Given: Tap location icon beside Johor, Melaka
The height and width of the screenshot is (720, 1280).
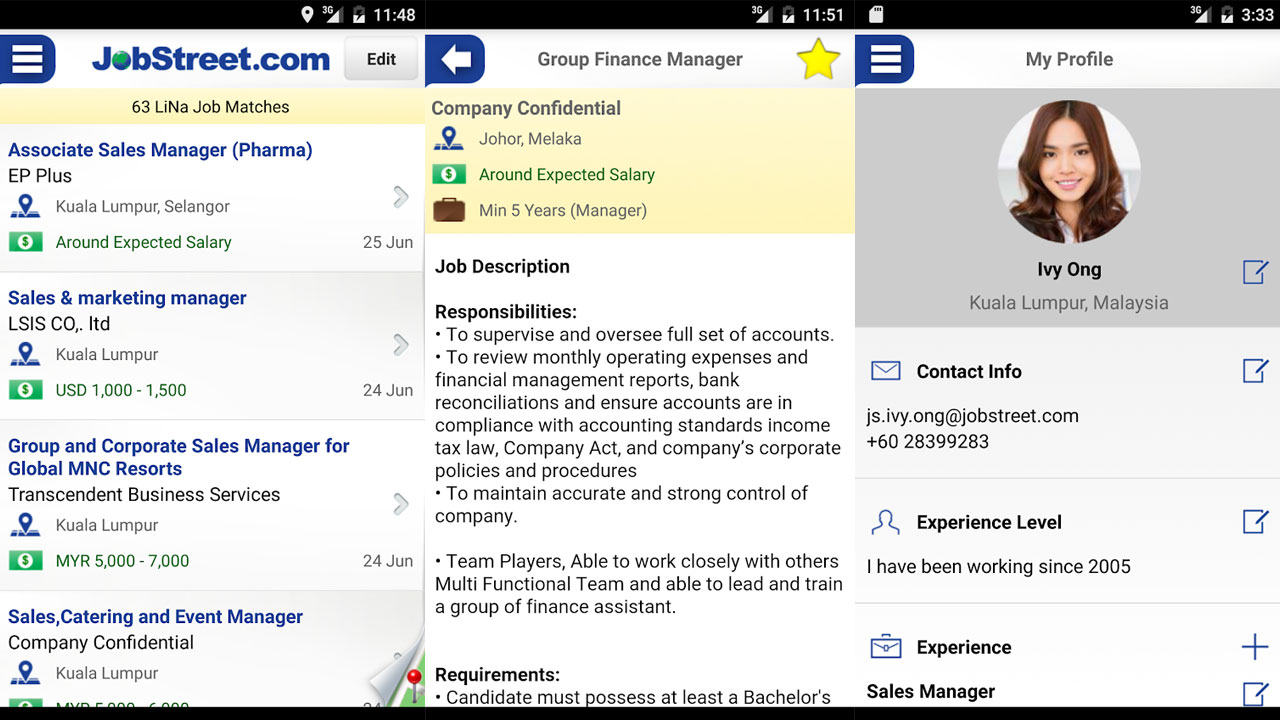Looking at the screenshot, I should (x=449, y=139).
